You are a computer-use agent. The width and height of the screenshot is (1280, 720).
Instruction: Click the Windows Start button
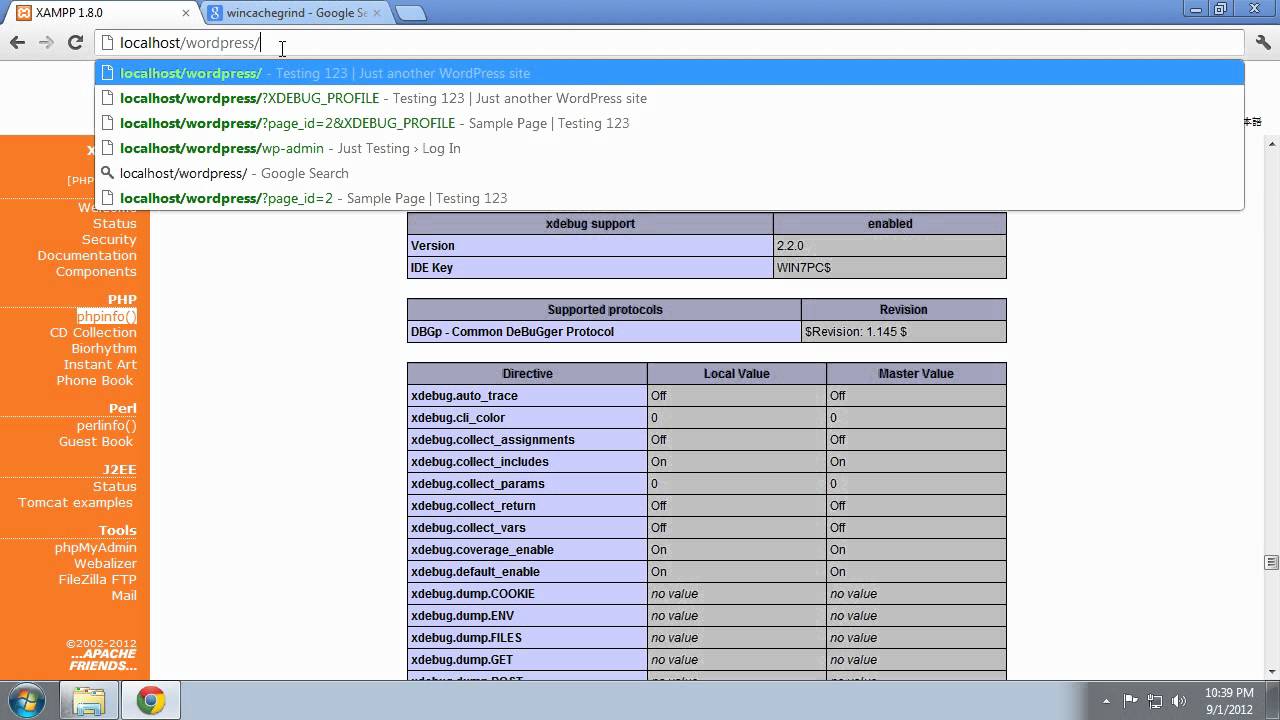[x=26, y=700]
